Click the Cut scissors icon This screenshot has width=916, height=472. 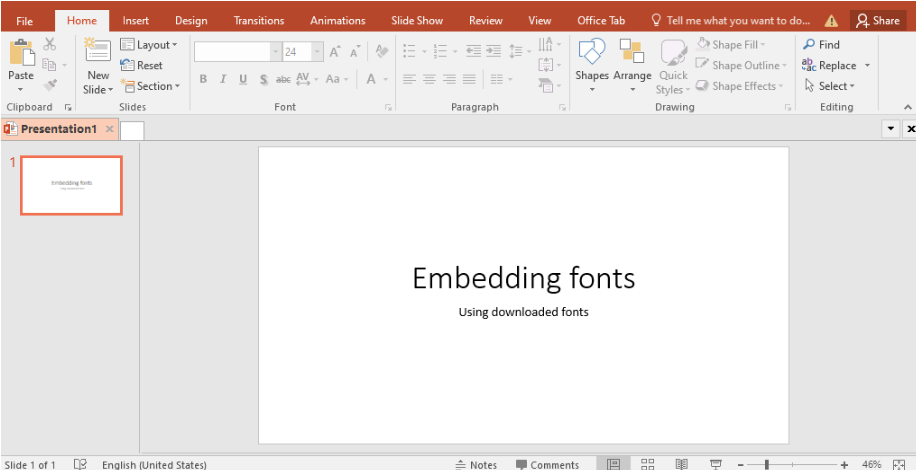(x=50, y=44)
